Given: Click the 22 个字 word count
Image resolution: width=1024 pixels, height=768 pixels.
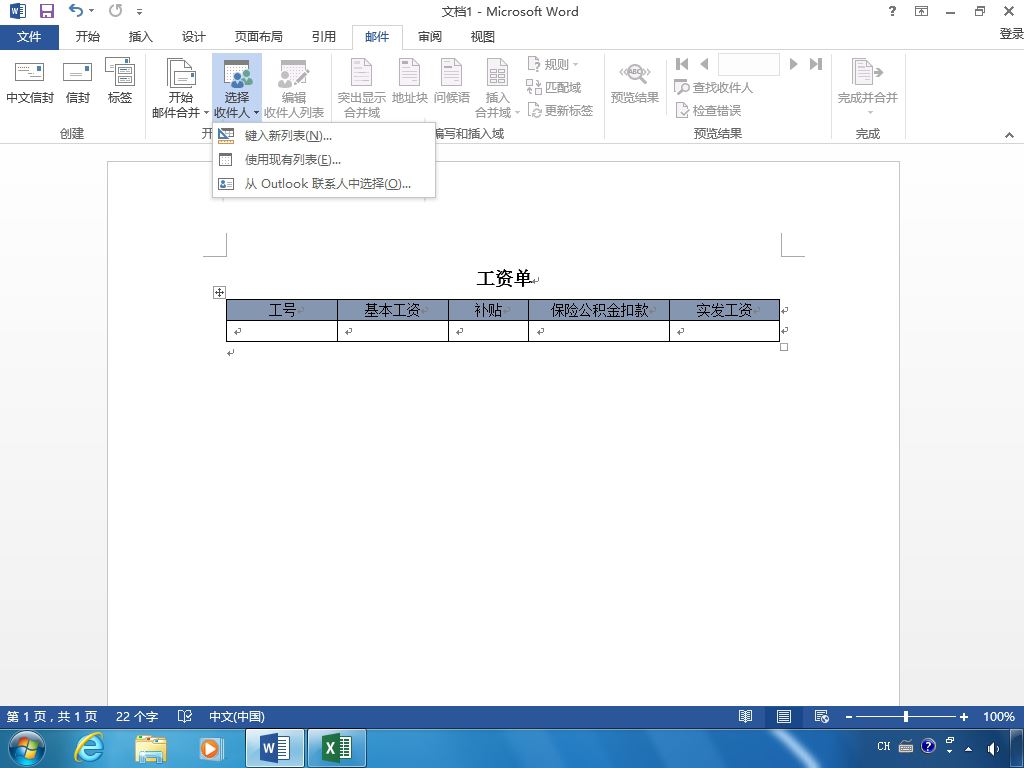Looking at the screenshot, I should 137,716.
